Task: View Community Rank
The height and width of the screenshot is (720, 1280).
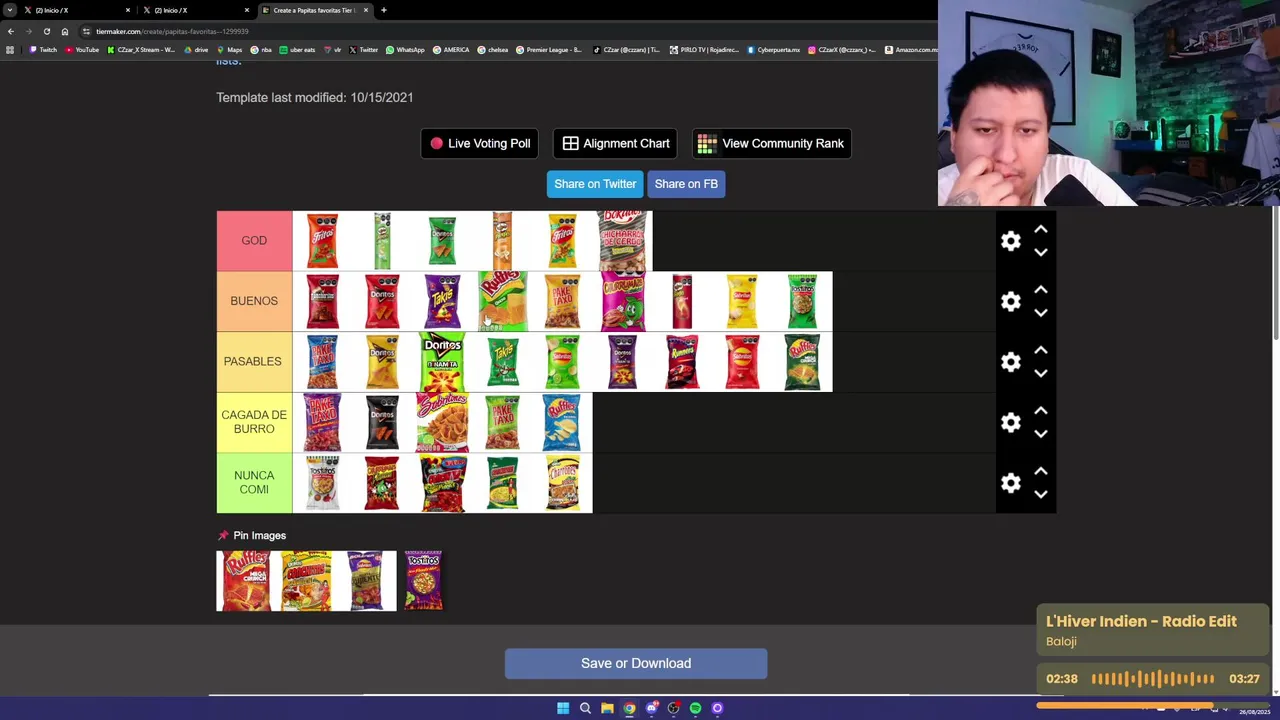Action: 771,143
